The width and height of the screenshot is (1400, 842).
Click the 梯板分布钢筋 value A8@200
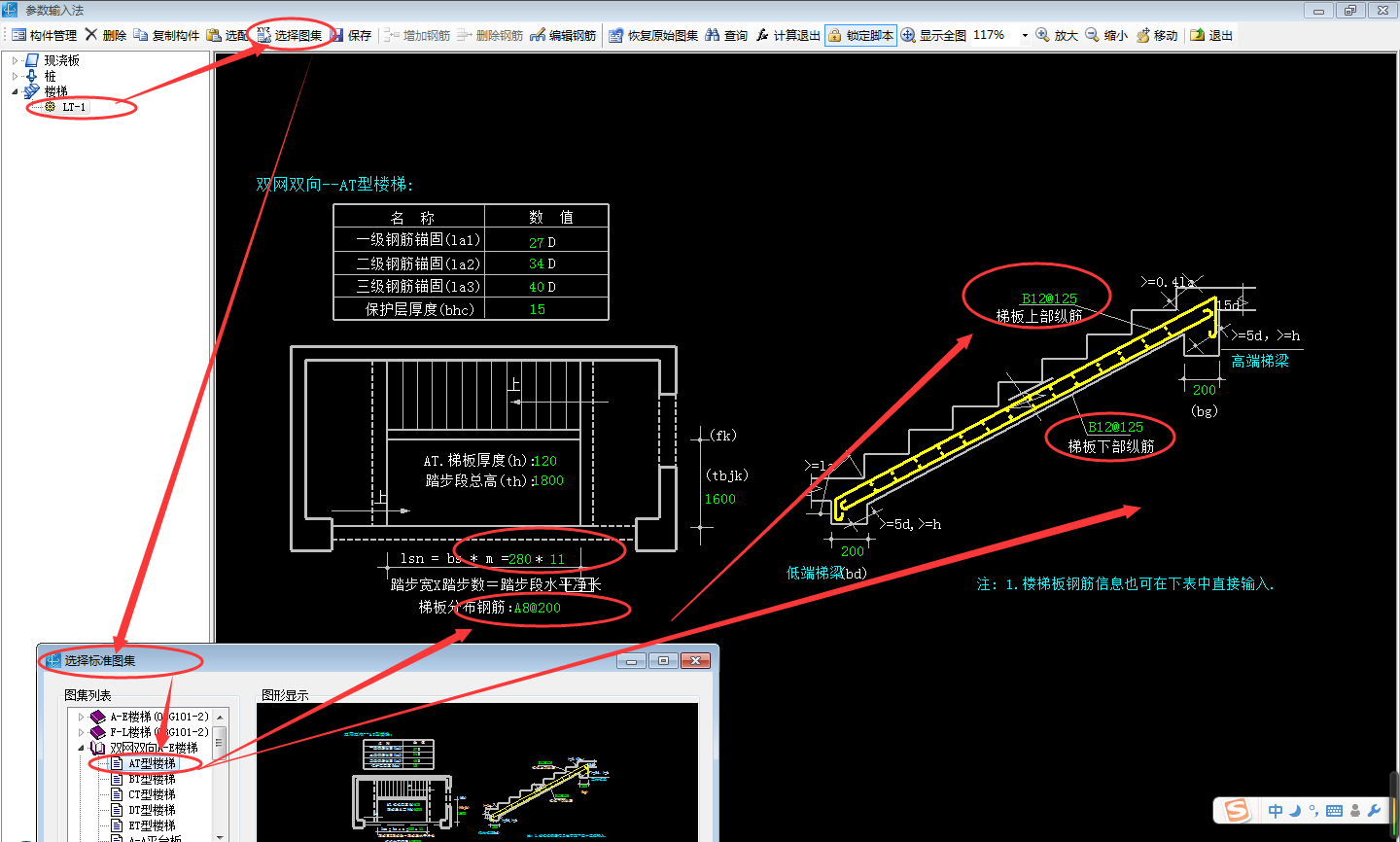(537, 608)
